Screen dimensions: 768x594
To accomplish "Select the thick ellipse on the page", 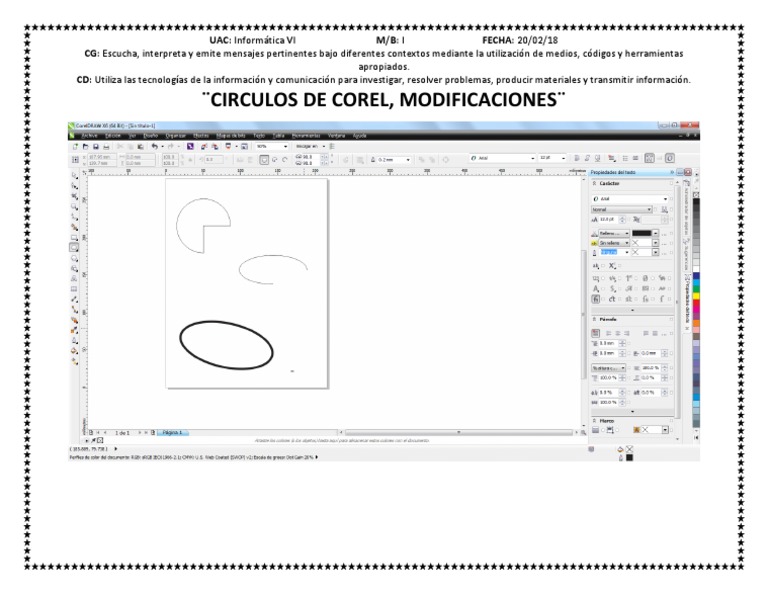I will [x=226, y=345].
